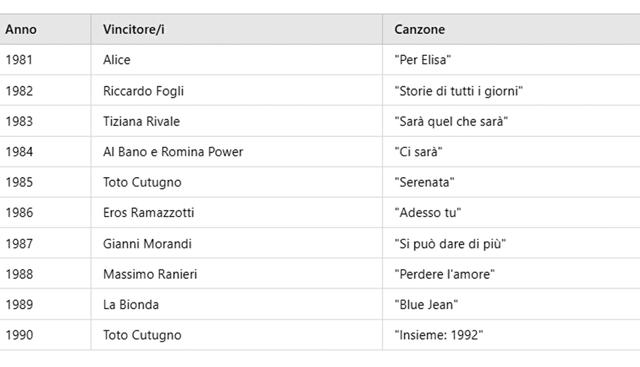Click the "Insieme: 1992" song cell
Image resolution: width=640 pixels, height=367 pixels.
(x=511, y=335)
